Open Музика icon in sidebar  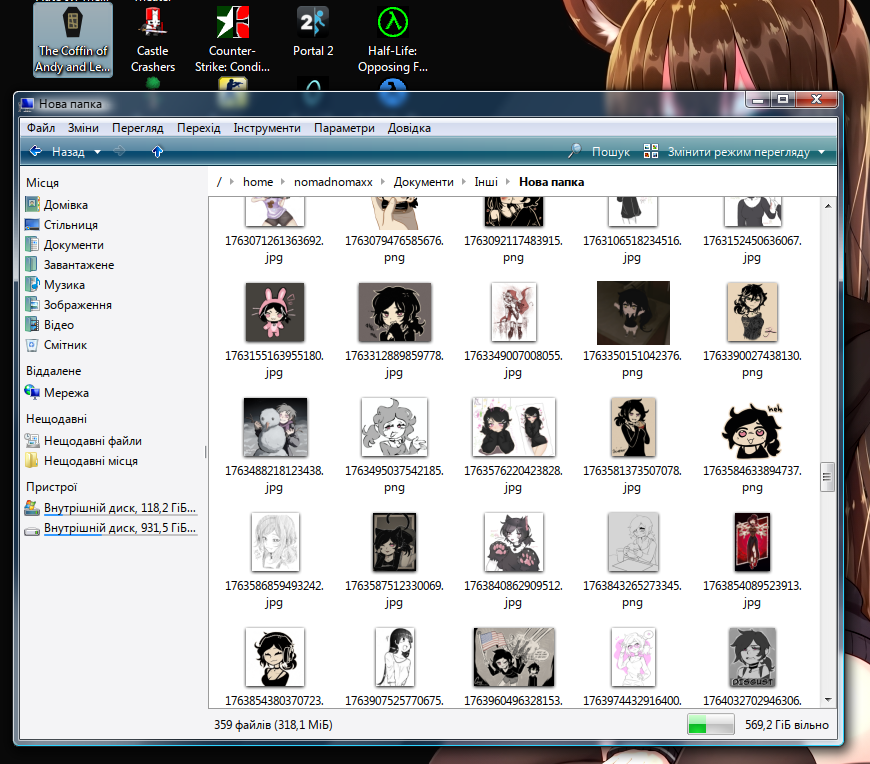pyautogui.click(x=32, y=284)
